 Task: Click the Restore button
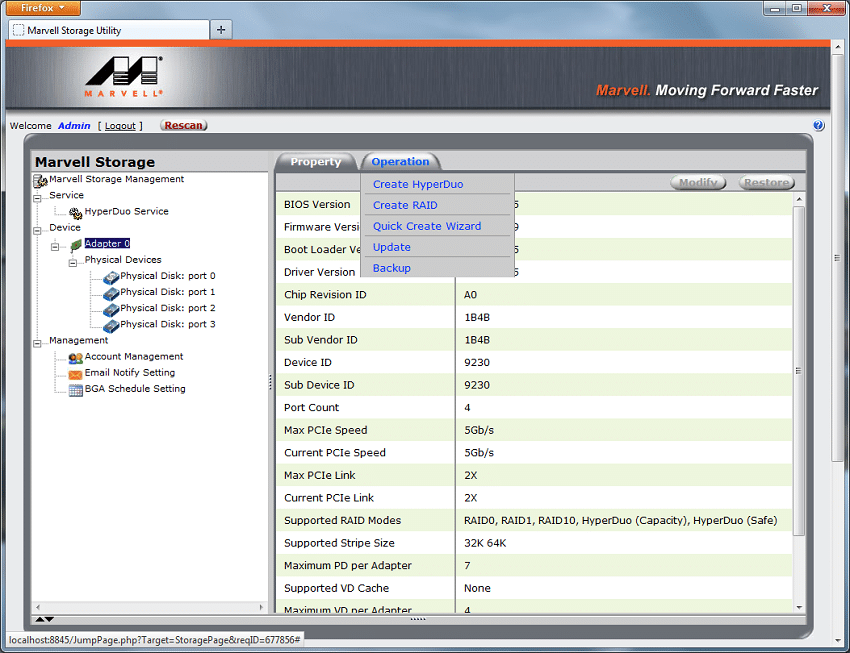point(767,183)
